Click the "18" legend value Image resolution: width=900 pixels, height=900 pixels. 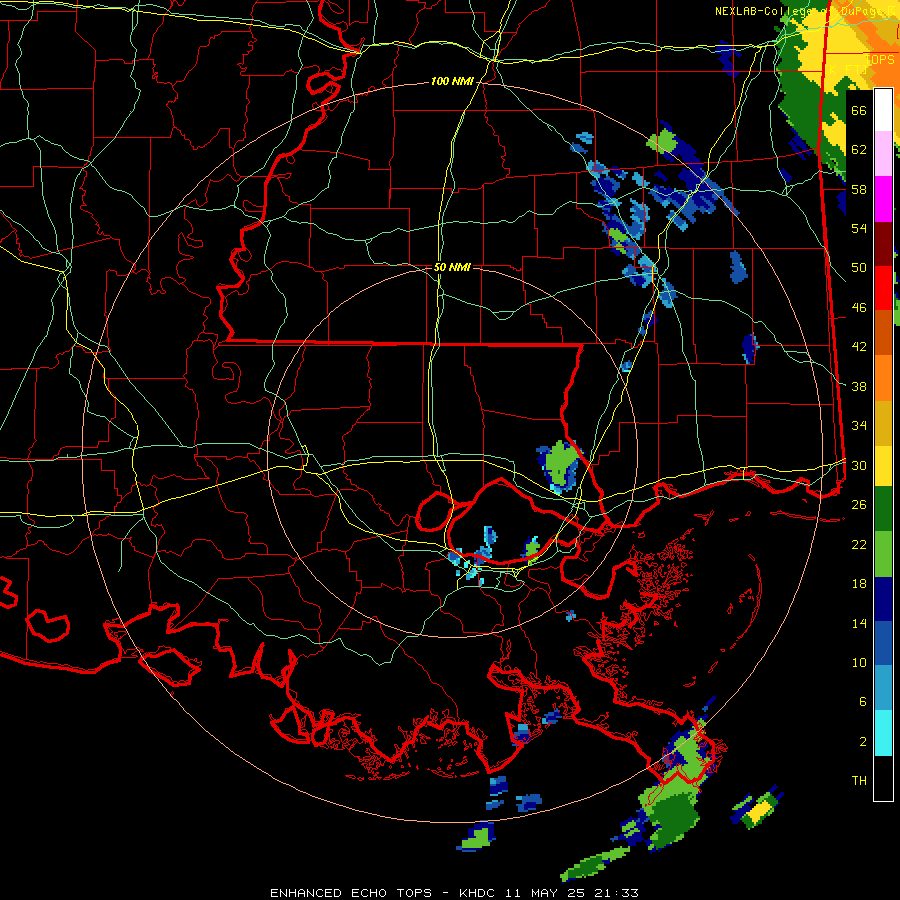pos(859,584)
